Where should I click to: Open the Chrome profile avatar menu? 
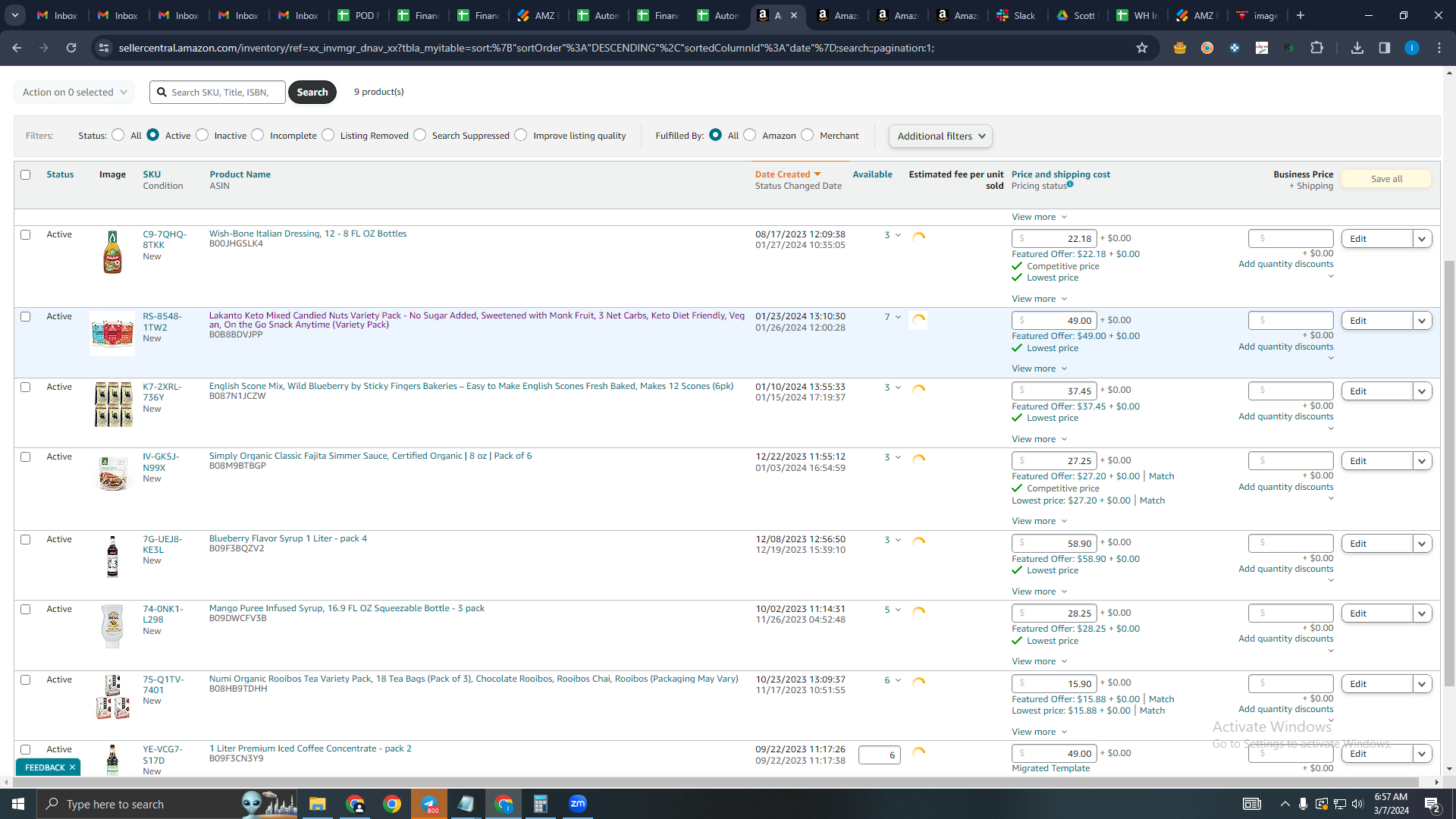tap(1412, 48)
